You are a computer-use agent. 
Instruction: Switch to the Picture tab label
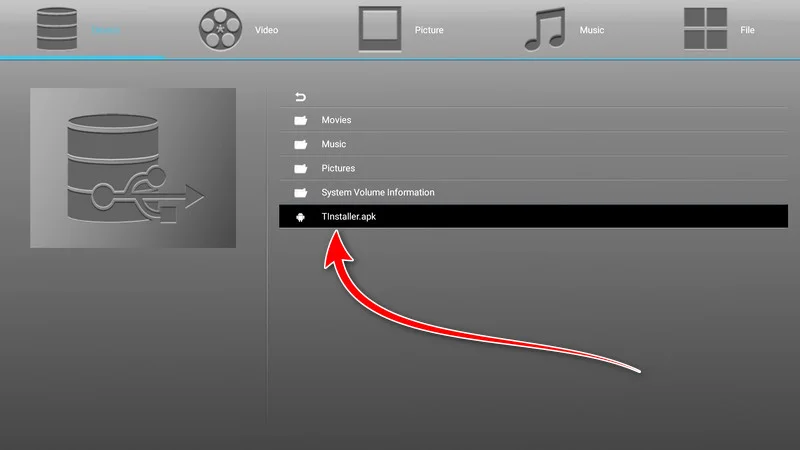tap(429, 30)
